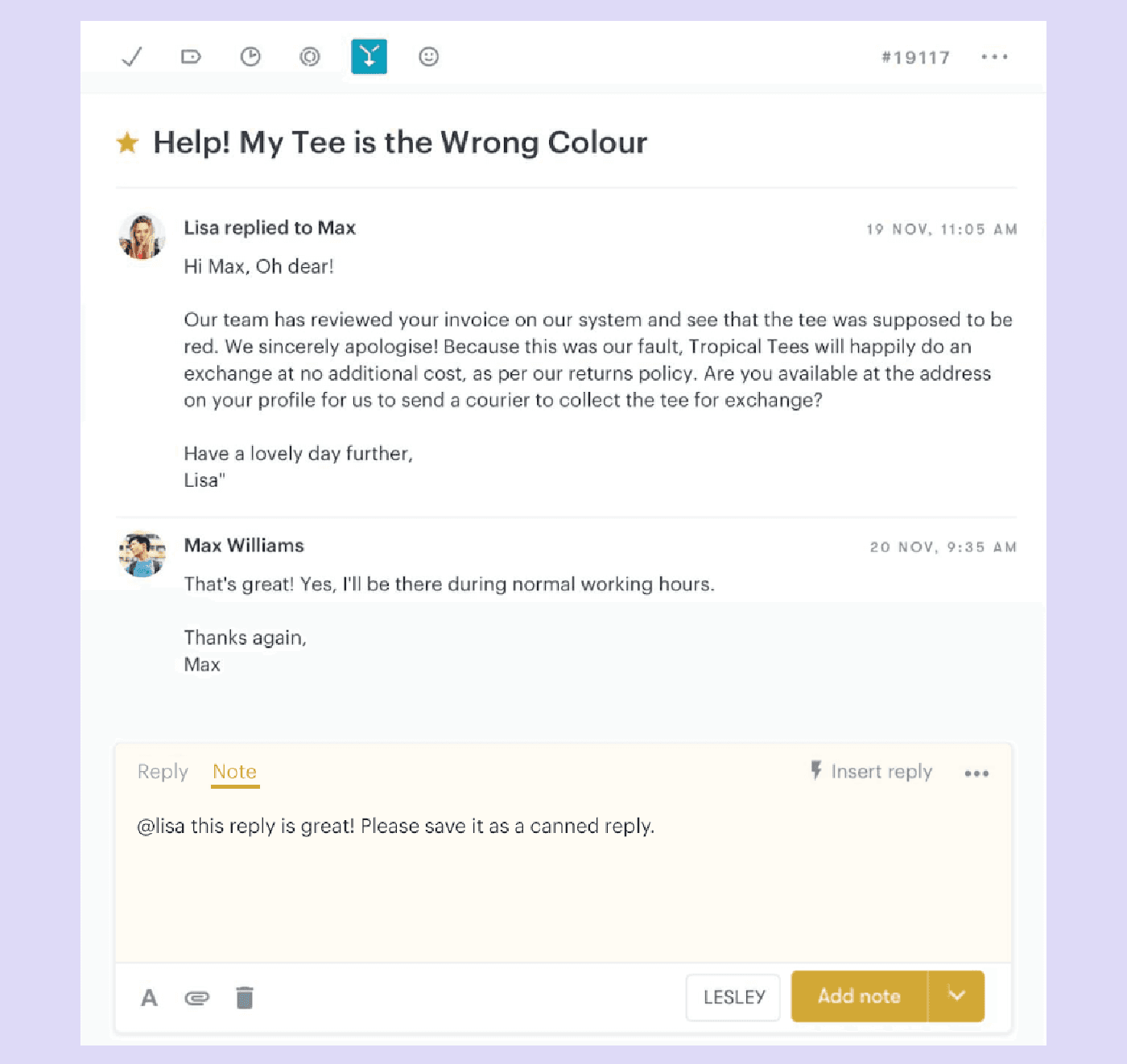Toggle the star on the ticket subject

pyautogui.click(x=128, y=142)
